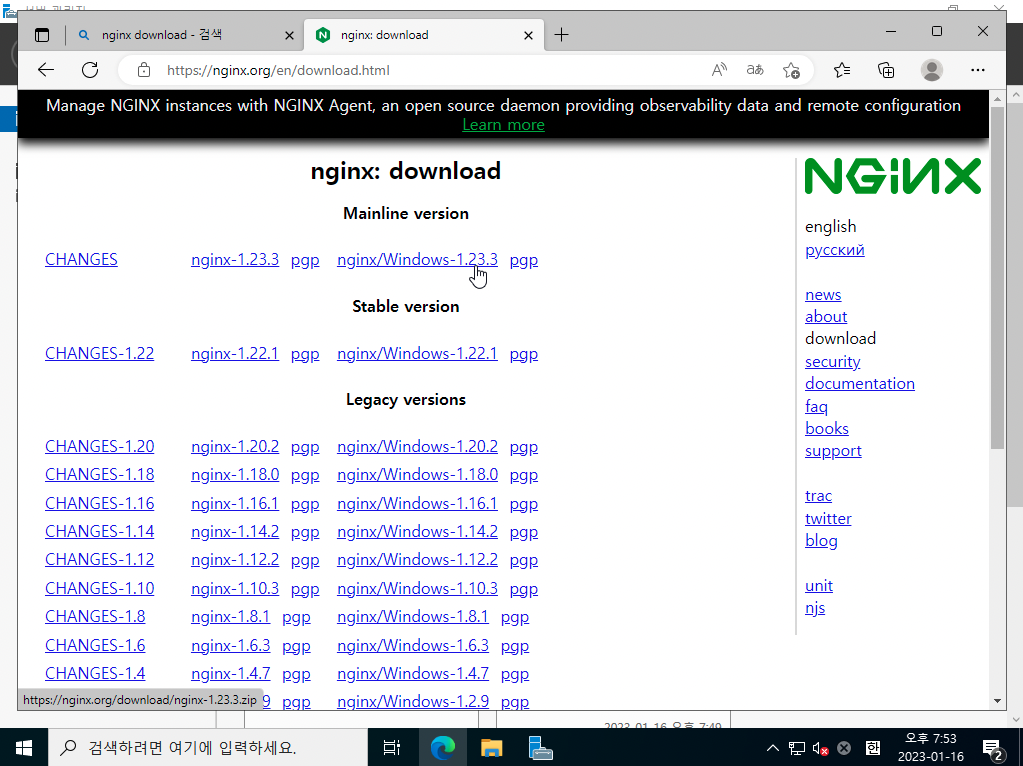Open File Explorer from the taskbar
This screenshot has width=1023, height=766.
tap(491, 747)
